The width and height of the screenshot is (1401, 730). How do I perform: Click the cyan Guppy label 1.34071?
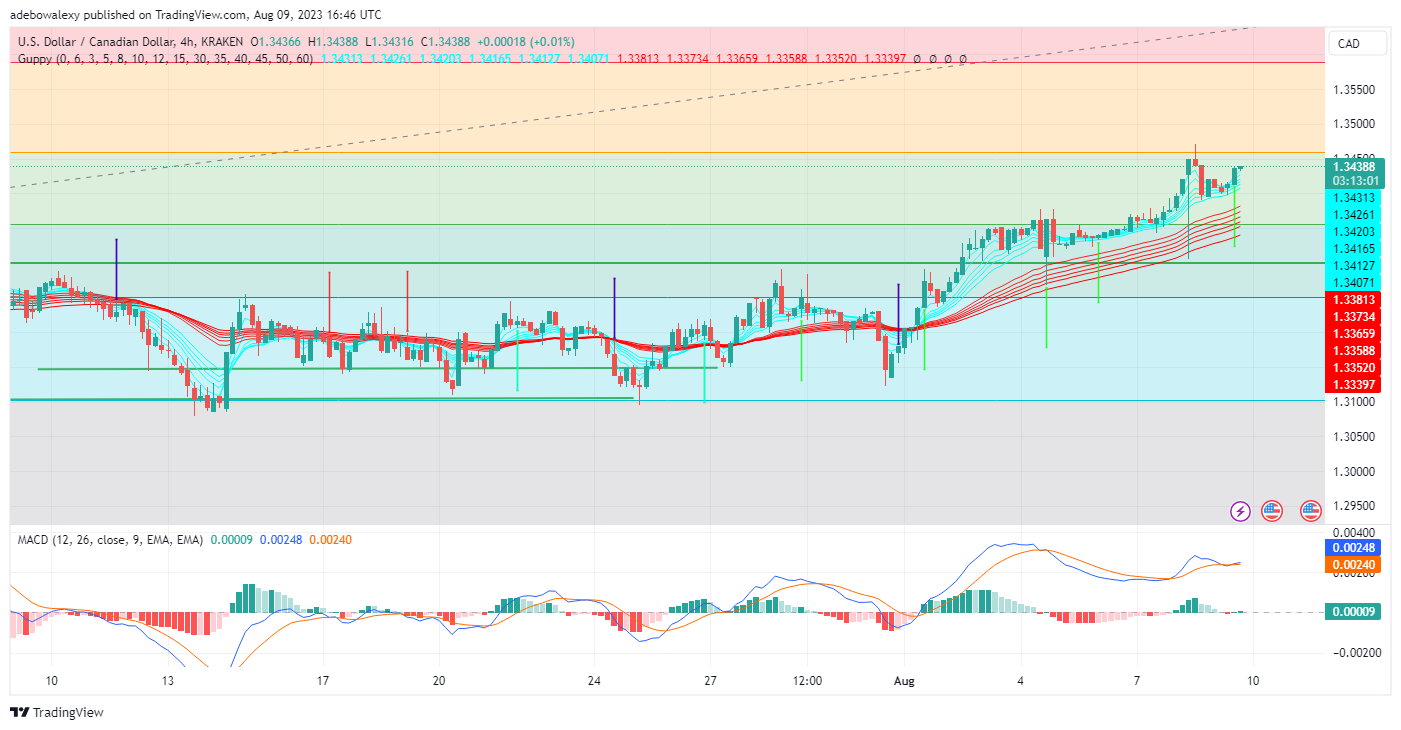pos(1352,283)
